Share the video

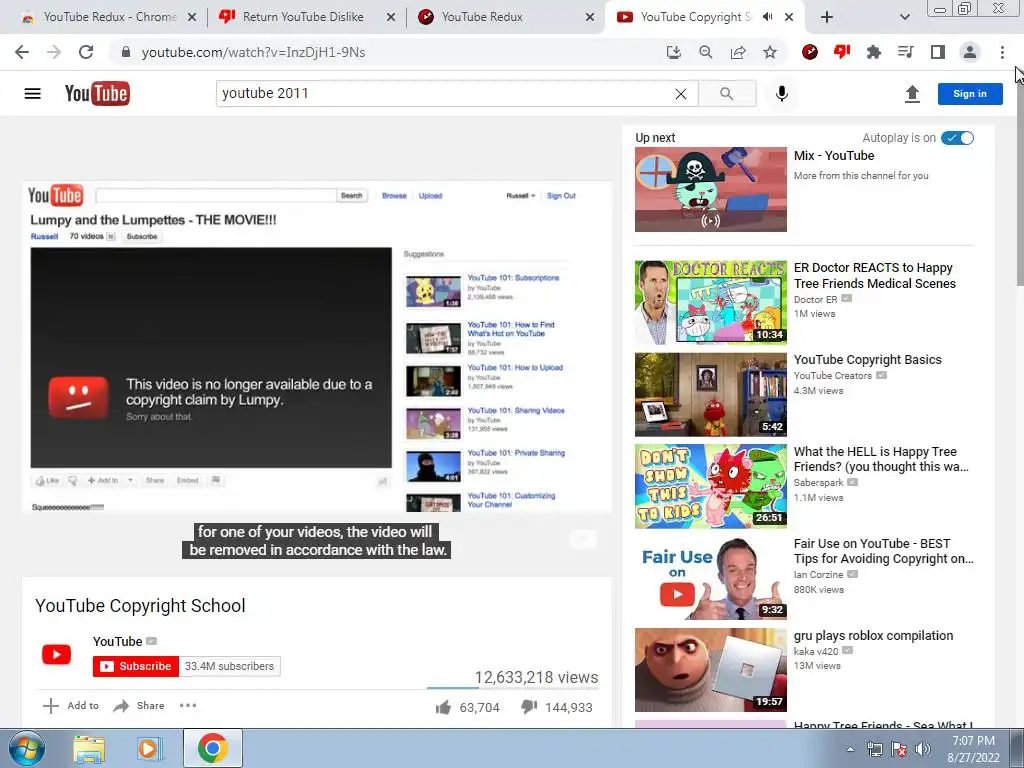click(139, 706)
